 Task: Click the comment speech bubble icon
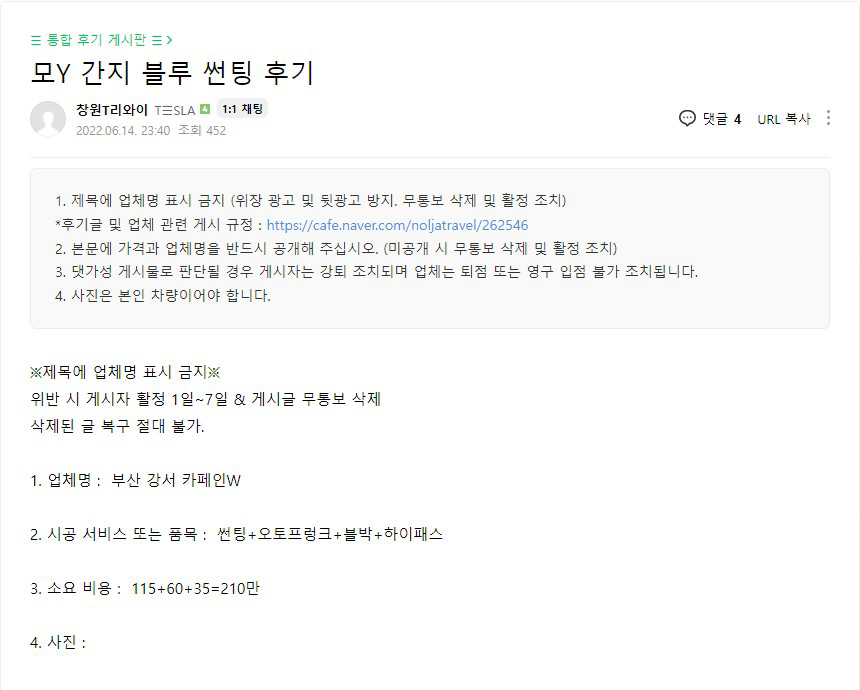coord(687,118)
